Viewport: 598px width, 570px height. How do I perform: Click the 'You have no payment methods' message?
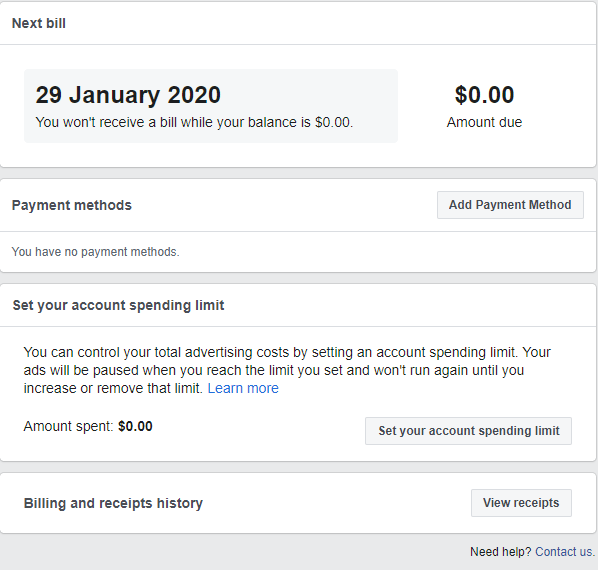(95, 252)
